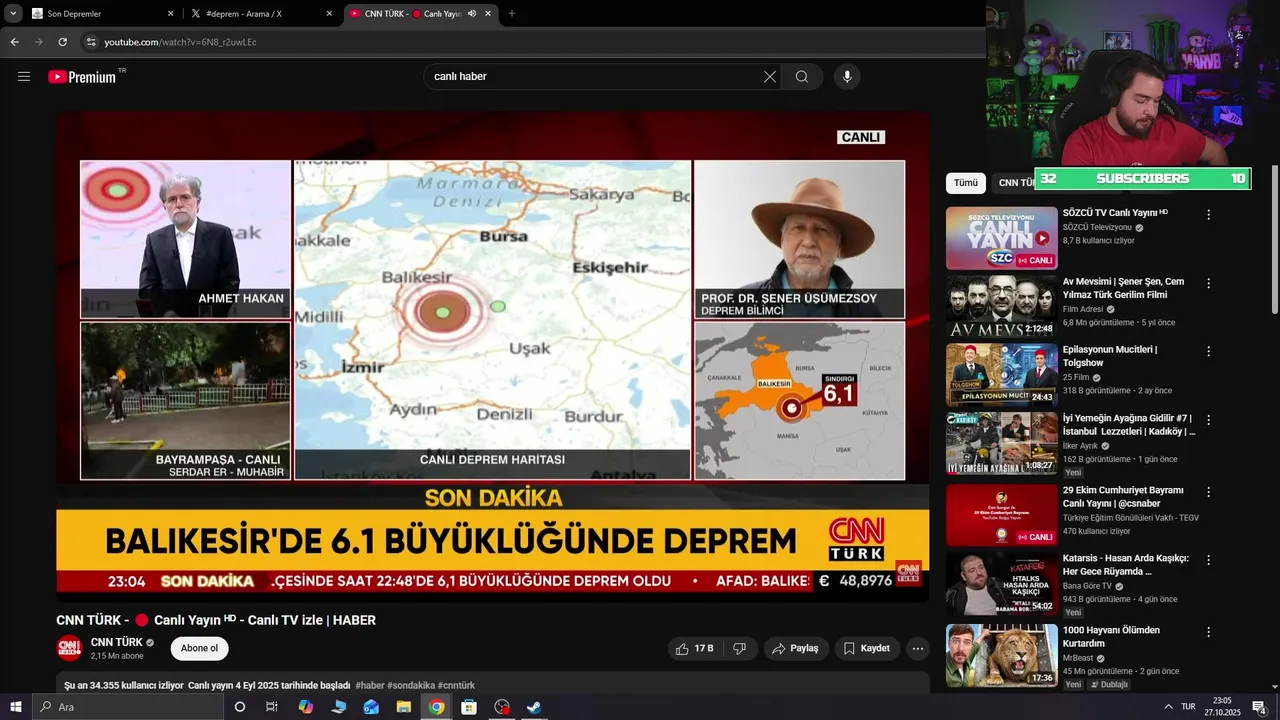Open options for Katarsis Hasan Arda video
This screenshot has height=720, width=1280.
[x=1208, y=561]
